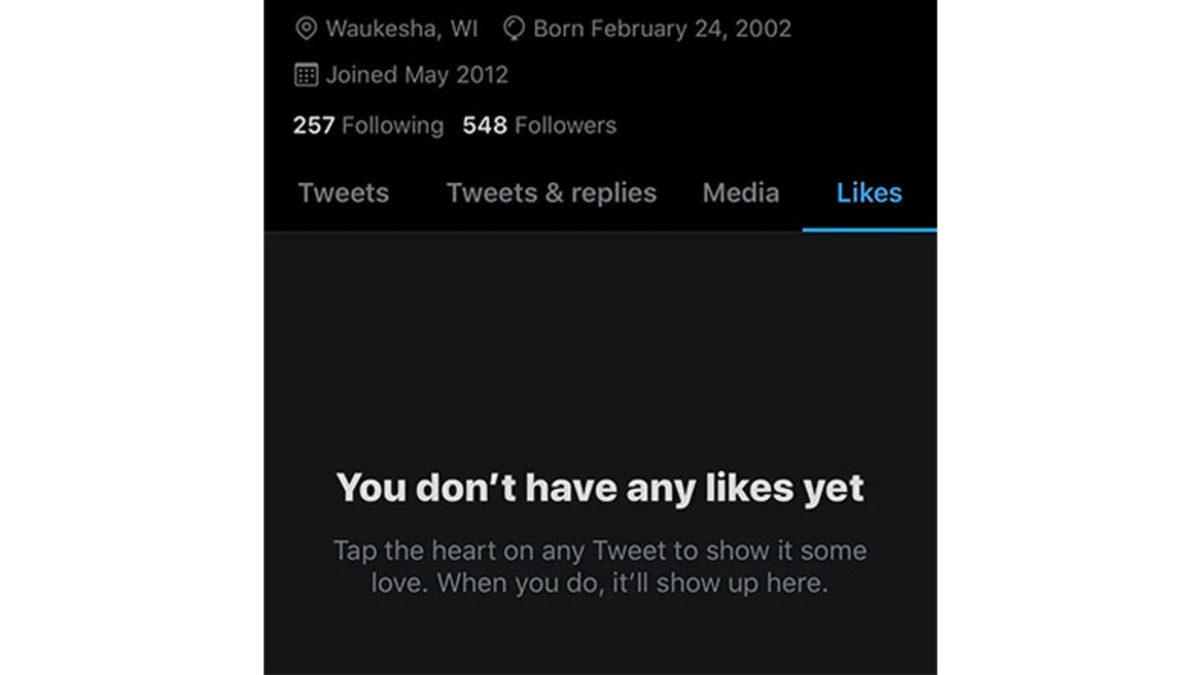Switch to the Tweets tab

point(343,193)
